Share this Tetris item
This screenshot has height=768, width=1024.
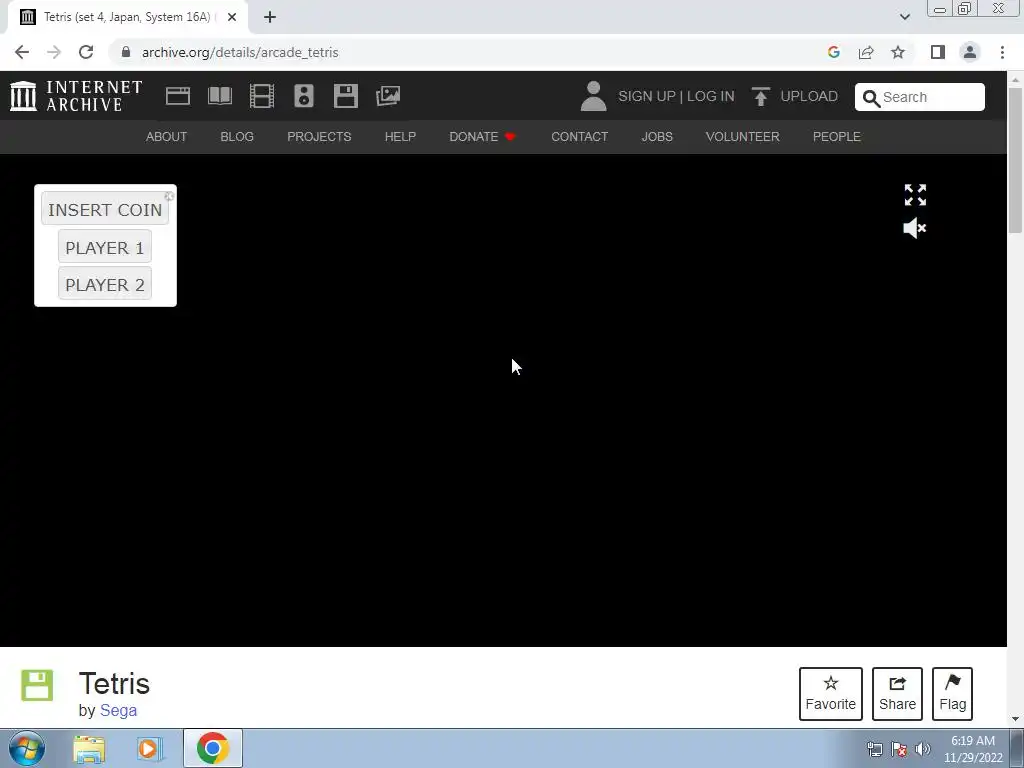(x=897, y=694)
